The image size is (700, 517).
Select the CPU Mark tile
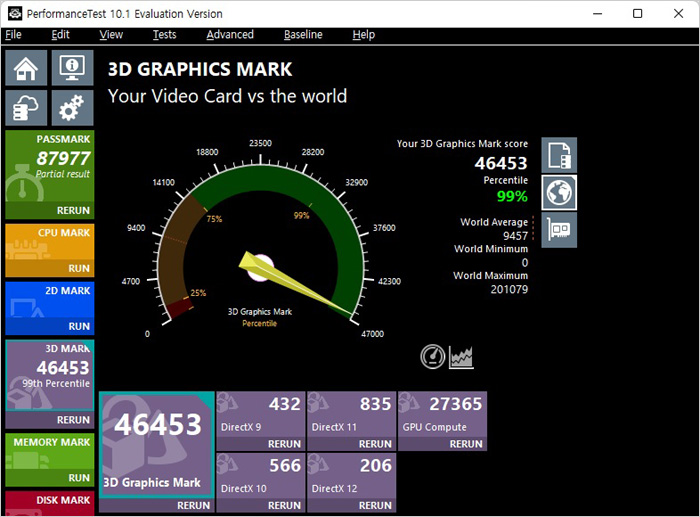[50, 242]
